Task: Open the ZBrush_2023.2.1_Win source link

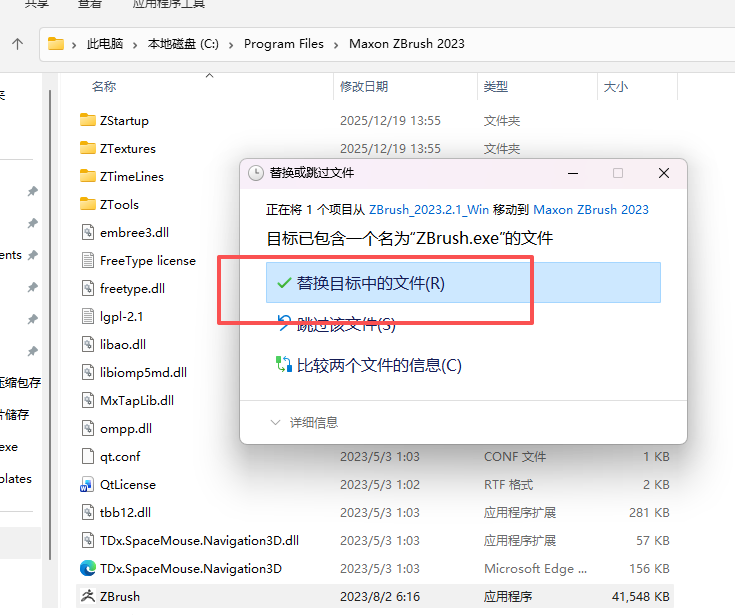Action: 428,210
